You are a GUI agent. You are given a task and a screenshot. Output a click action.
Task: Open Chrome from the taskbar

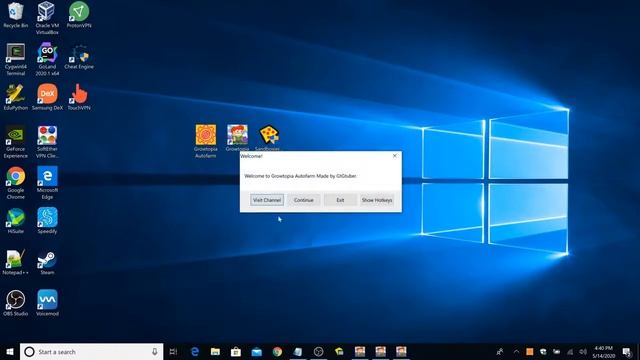point(277,351)
